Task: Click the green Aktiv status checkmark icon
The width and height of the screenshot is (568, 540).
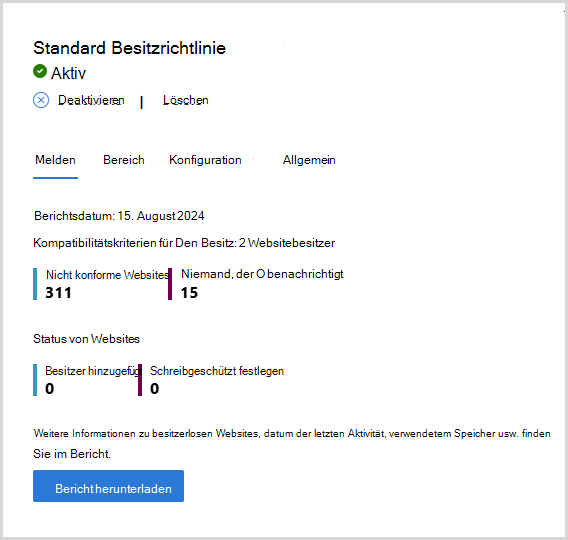Action: point(40,71)
